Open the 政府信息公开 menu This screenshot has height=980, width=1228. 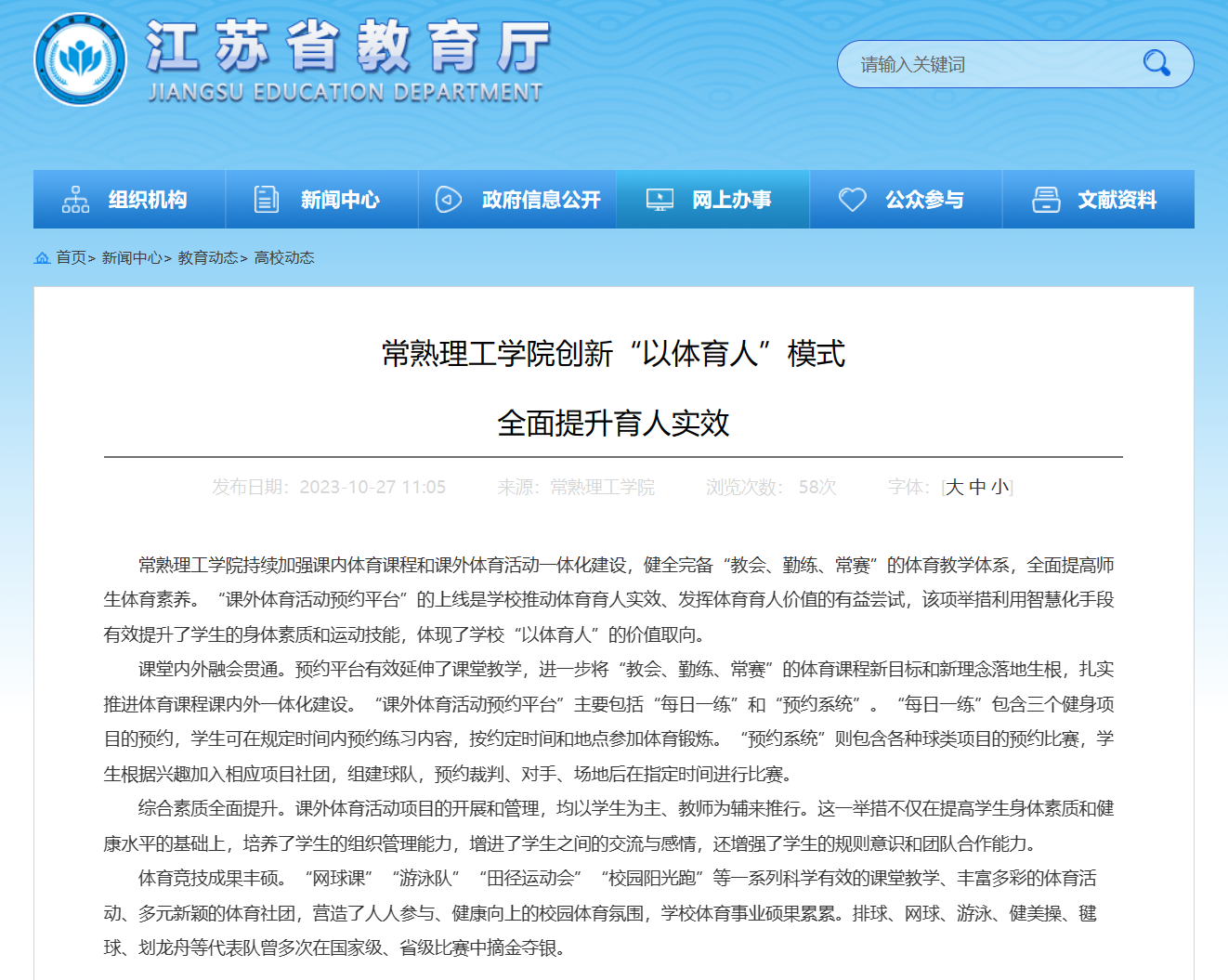point(516,199)
